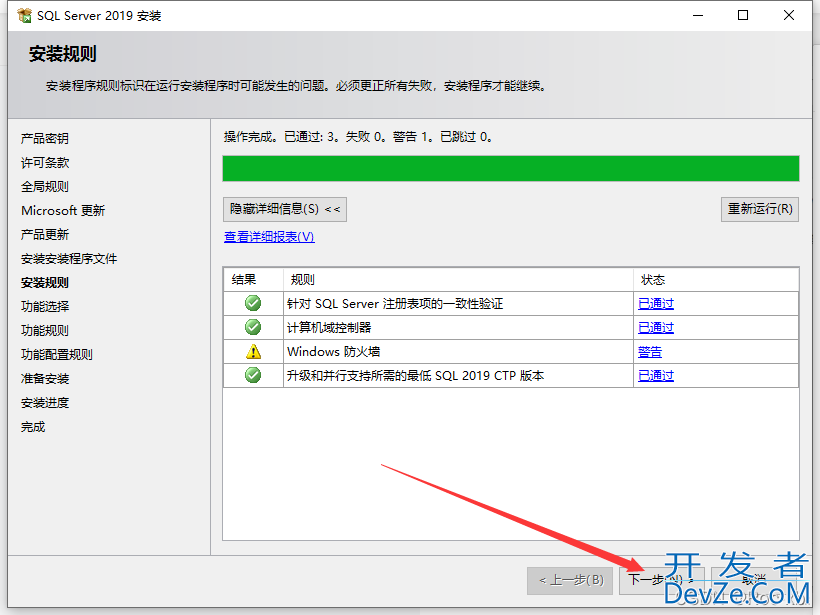Click status summary text 操作完成。已通过: 3
Viewport: 820px width, 615px height.
click(x=282, y=137)
